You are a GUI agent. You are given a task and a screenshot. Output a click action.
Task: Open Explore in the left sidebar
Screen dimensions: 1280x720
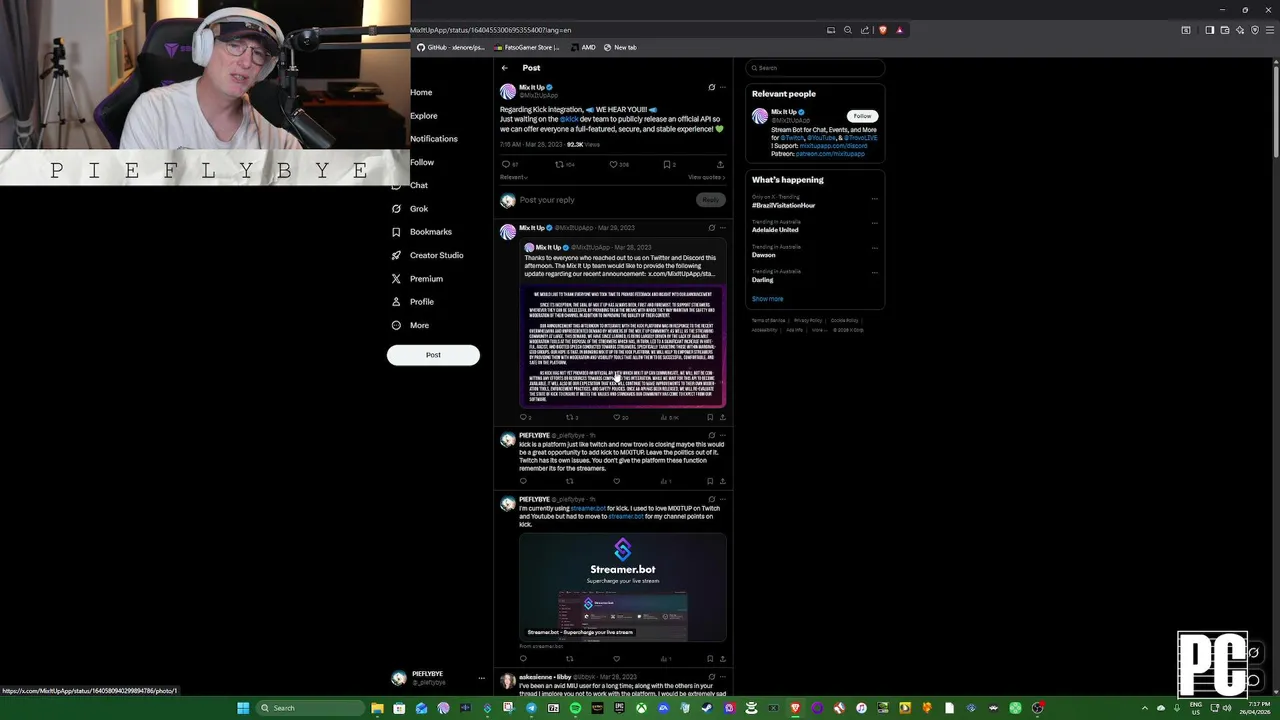pyautogui.click(x=423, y=116)
